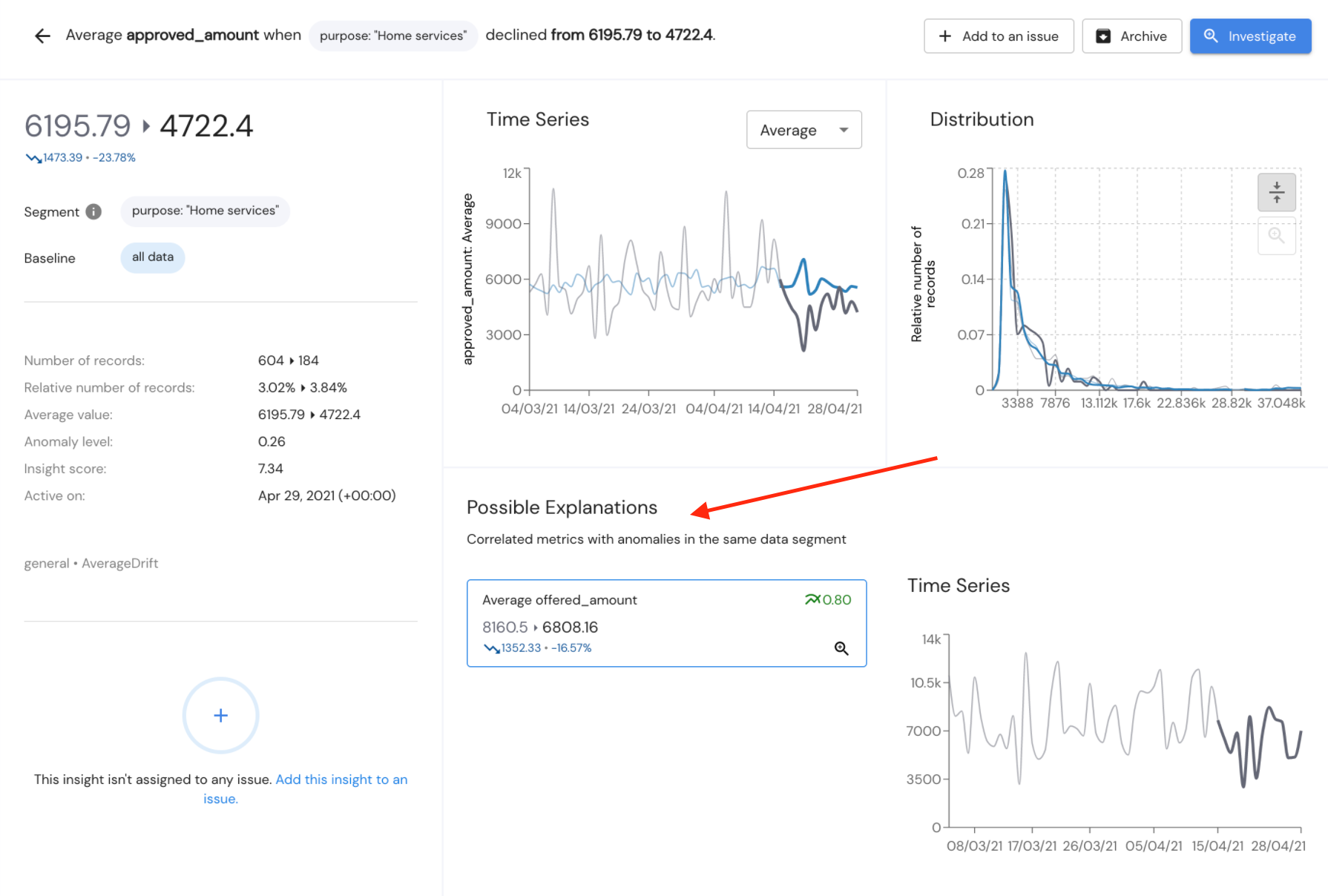This screenshot has width=1328, height=896.
Task: Go back using the left arrow icon
Action: [x=42, y=36]
